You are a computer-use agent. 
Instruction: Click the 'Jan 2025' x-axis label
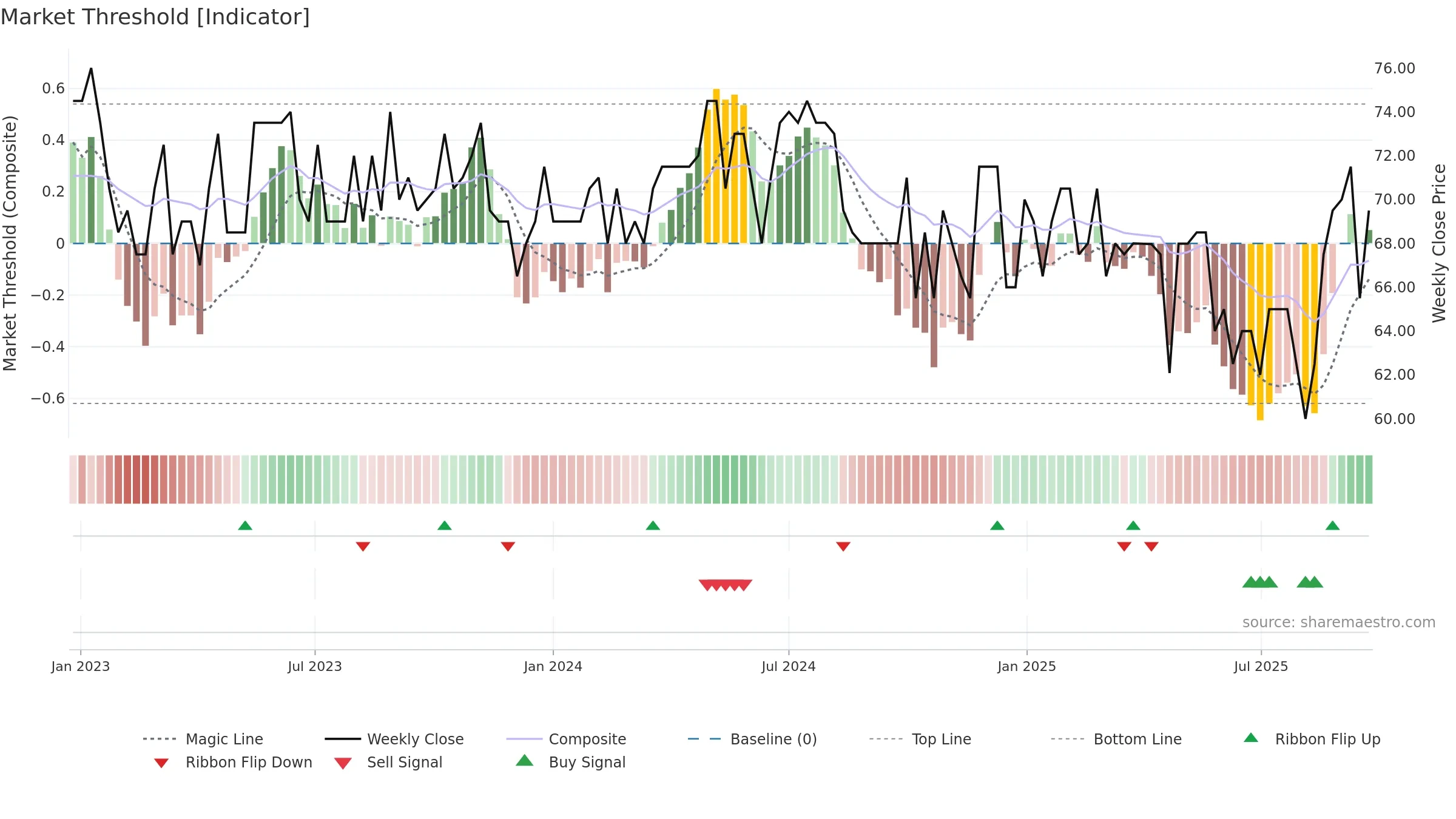[1027, 666]
